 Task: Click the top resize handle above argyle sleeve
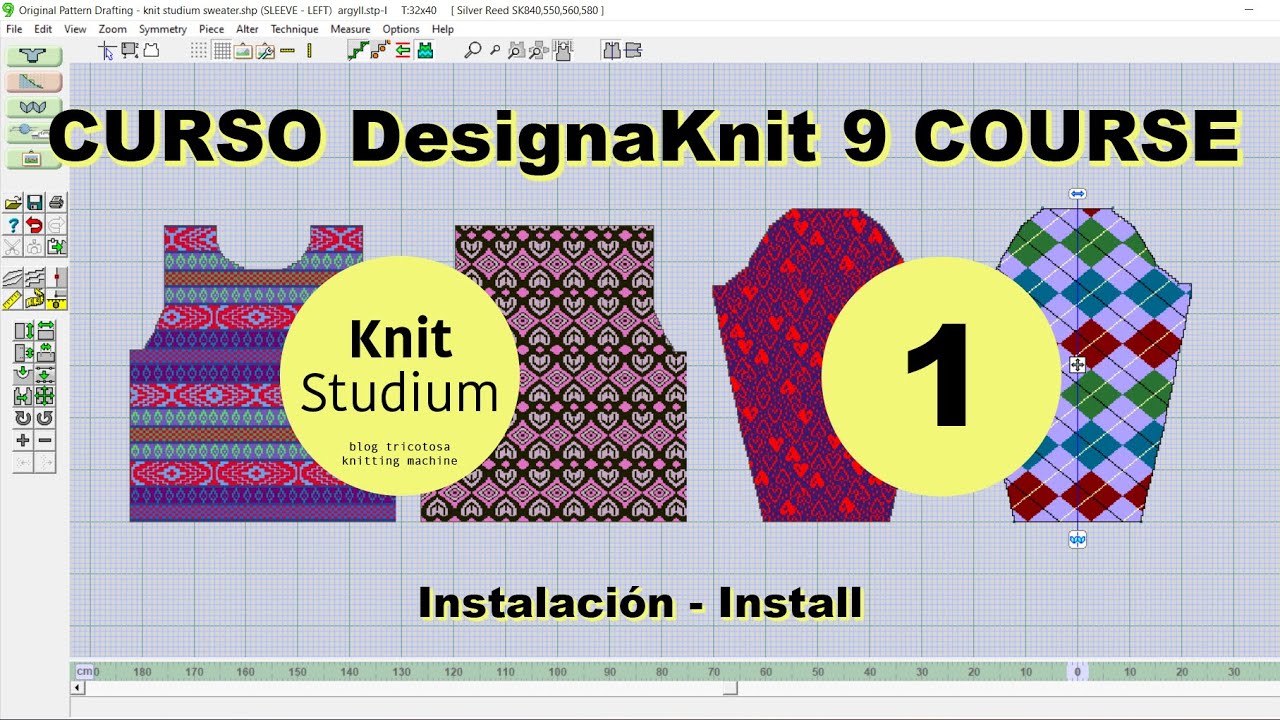pos(1077,194)
